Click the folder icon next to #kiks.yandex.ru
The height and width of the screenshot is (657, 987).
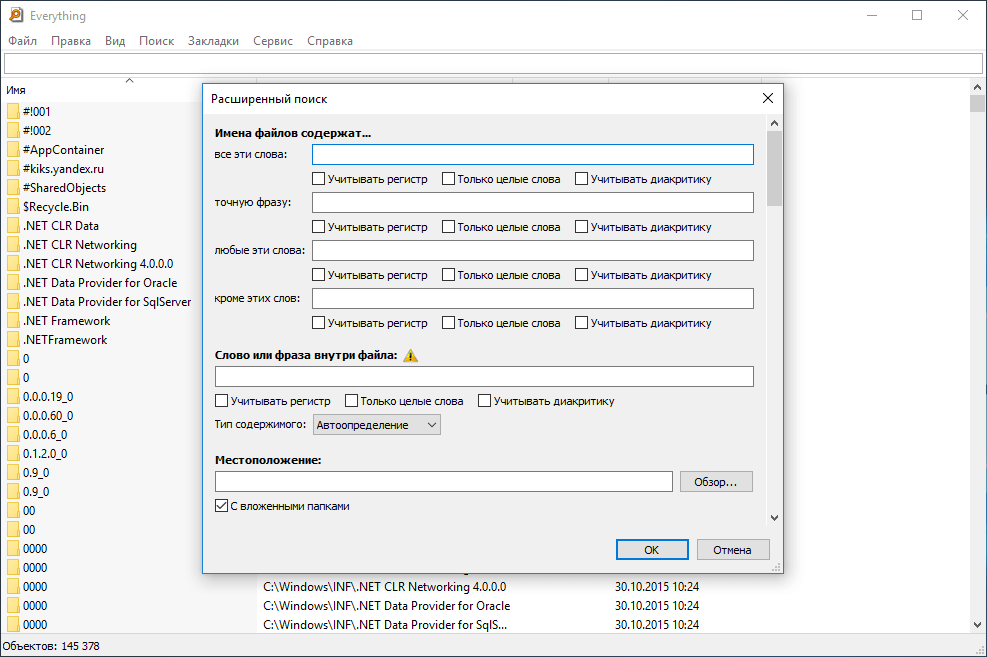click(14, 169)
